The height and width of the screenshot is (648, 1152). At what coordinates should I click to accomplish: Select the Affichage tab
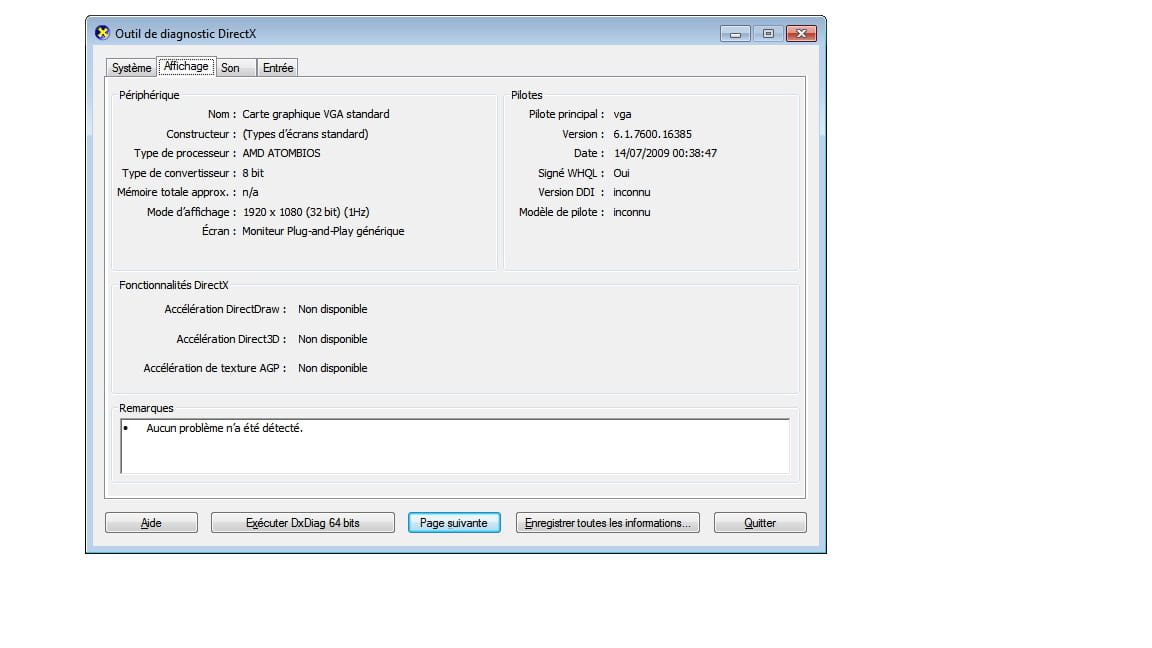(186, 66)
